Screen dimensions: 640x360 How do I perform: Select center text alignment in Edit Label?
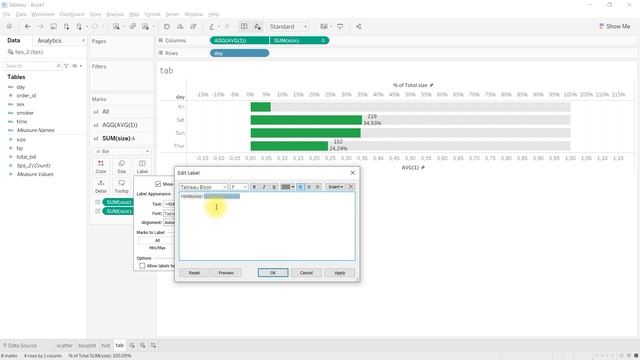pos(309,187)
